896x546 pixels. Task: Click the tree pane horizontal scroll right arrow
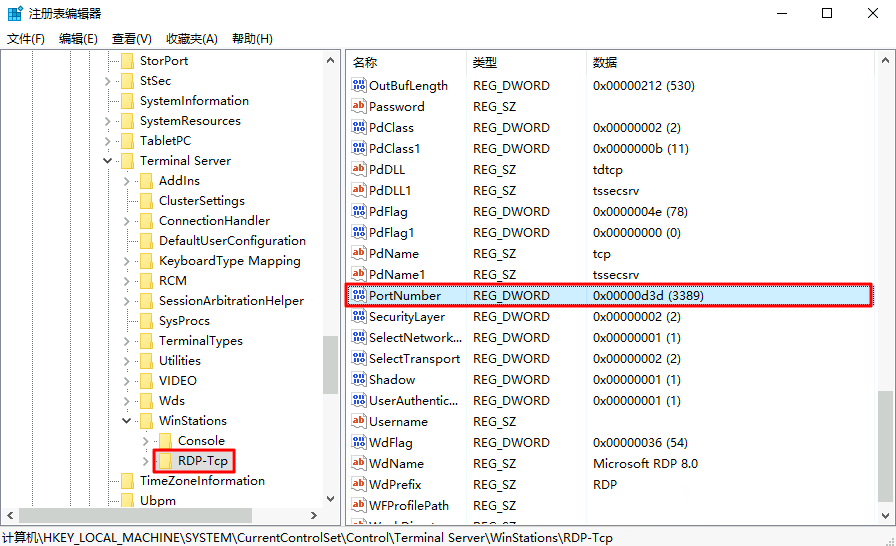pos(314,516)
